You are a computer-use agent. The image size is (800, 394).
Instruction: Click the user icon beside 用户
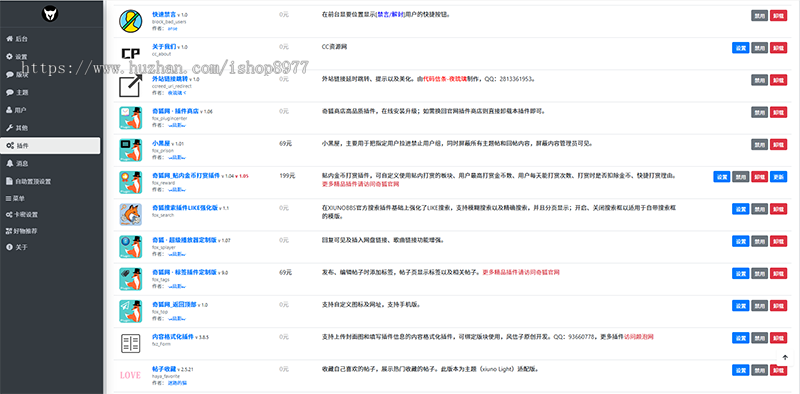tap(9, 110)
